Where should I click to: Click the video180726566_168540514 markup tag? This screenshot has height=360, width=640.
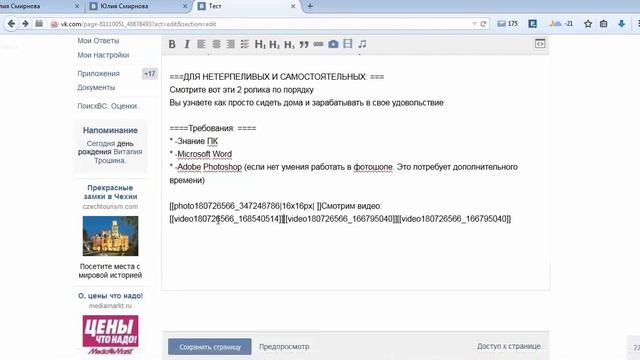click(227, 219)
